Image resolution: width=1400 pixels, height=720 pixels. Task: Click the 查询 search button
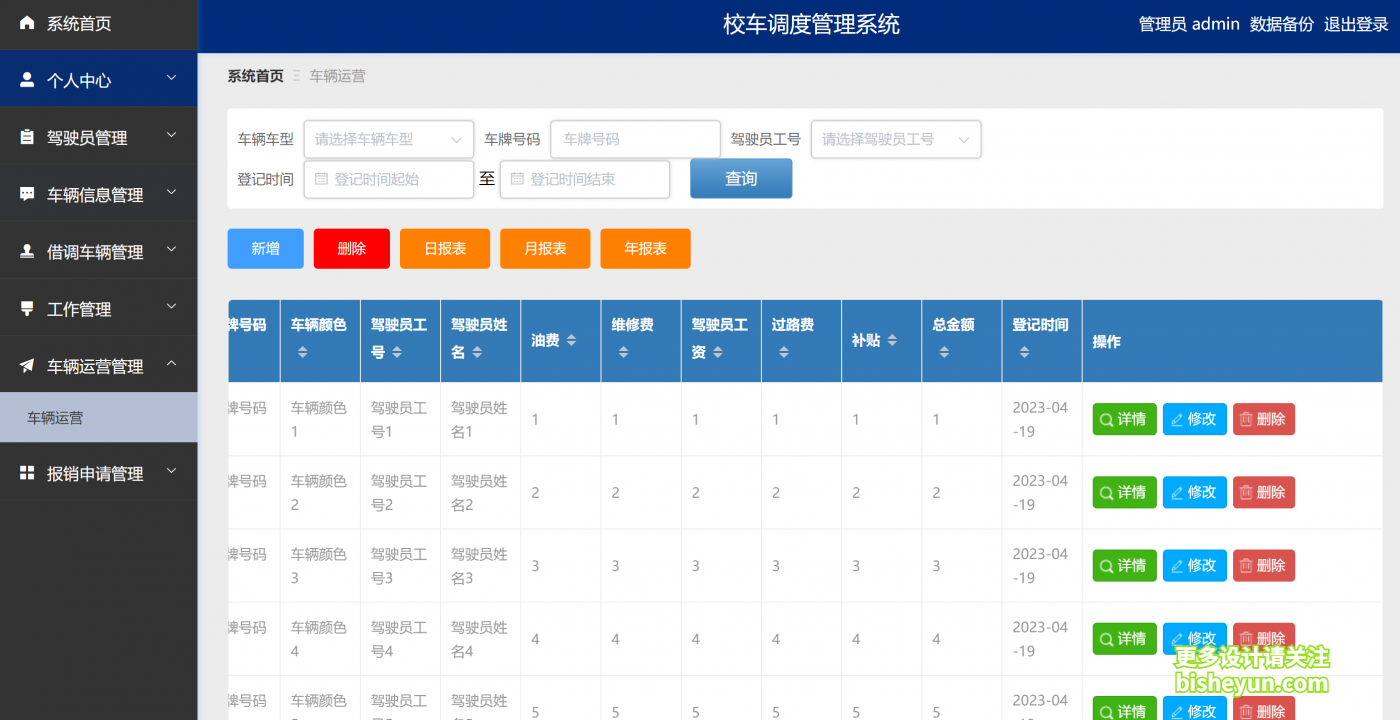click(x=741, y=178)
